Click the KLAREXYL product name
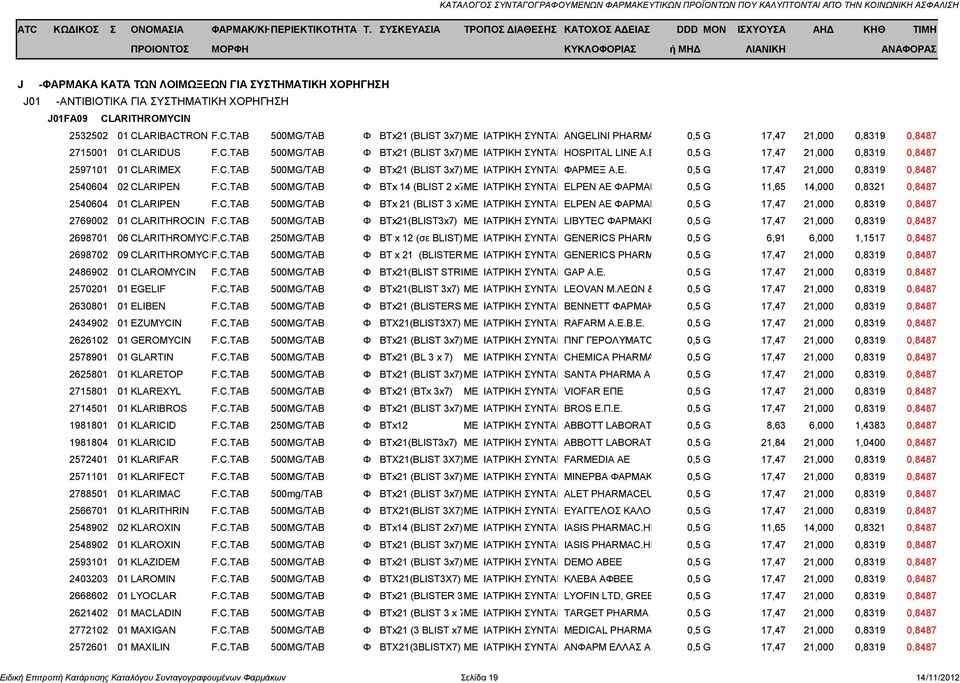Screen dimensions: 960x683 (156, 392)
